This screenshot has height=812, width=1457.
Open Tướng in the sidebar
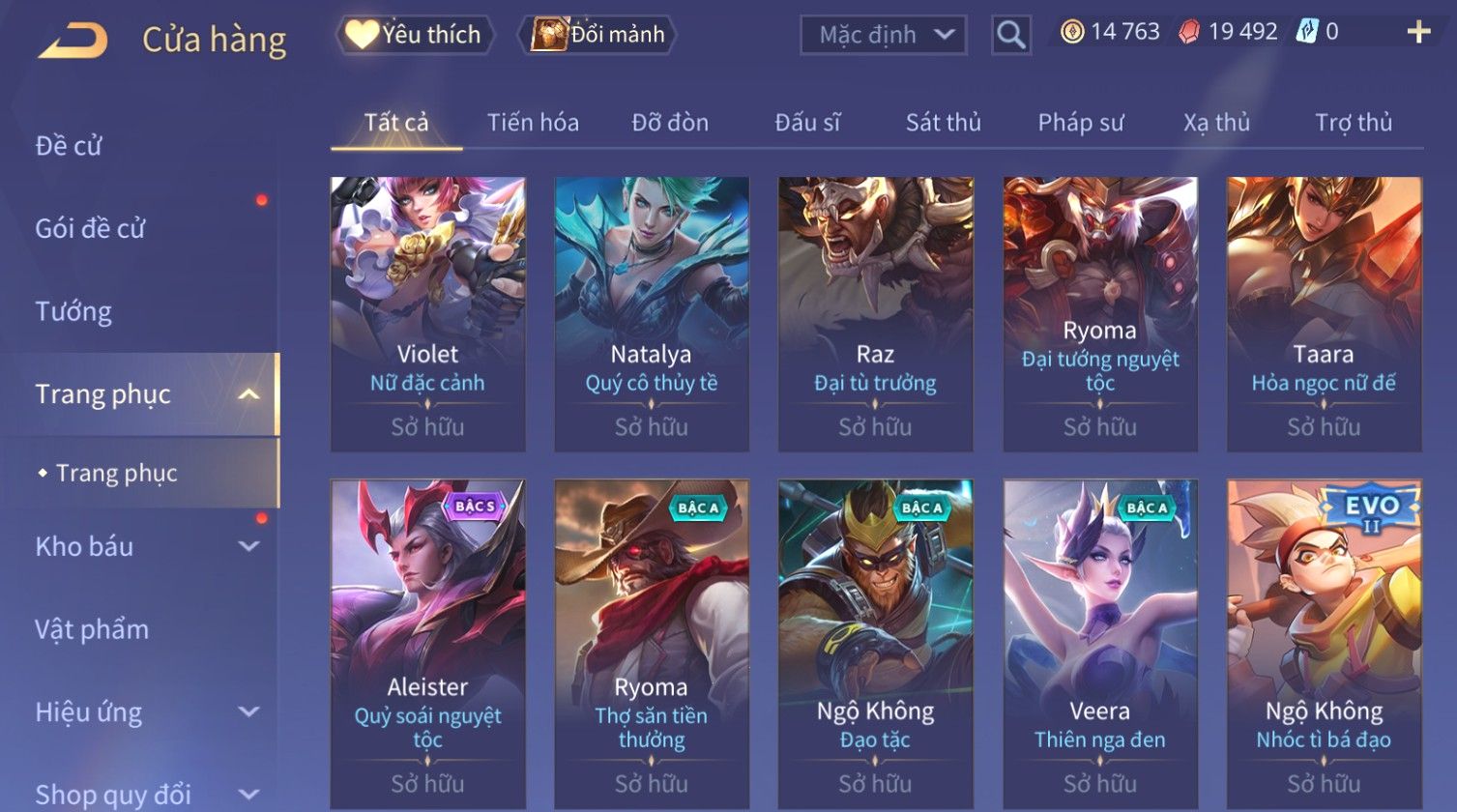pos(73,311)
